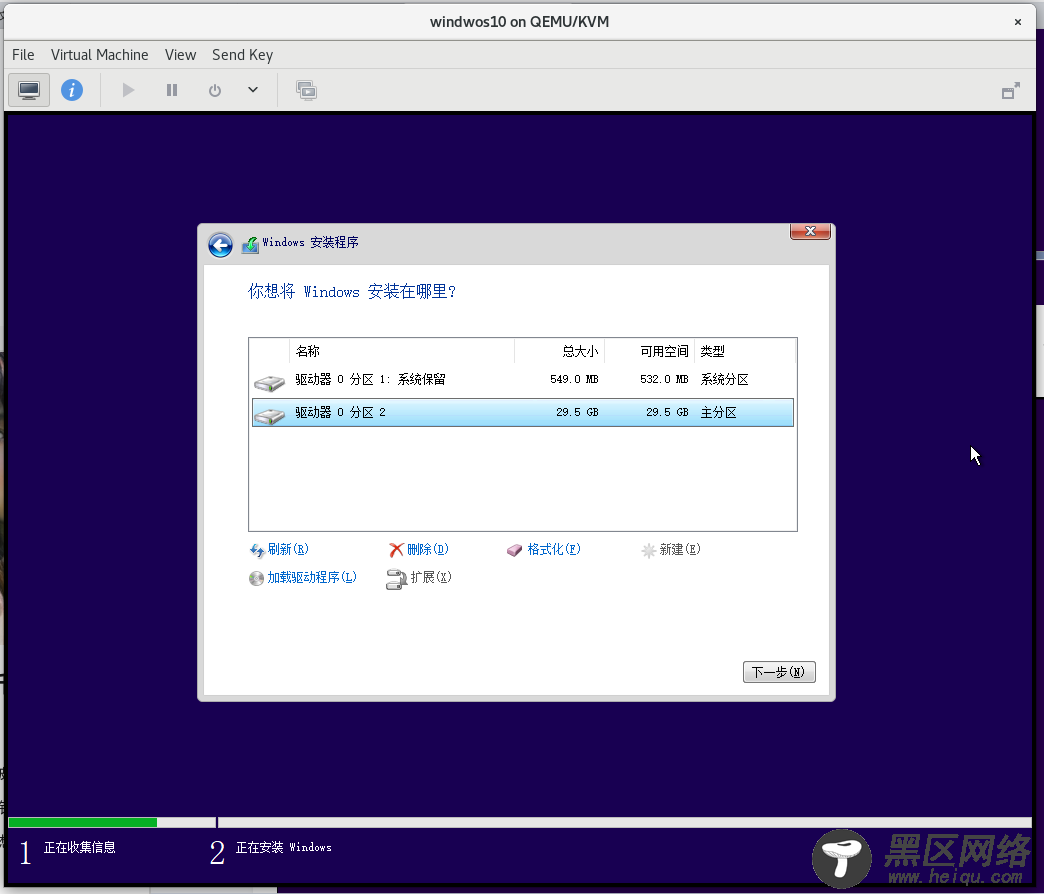Screen dimensions: 1044x894
Task: Toggle fullscreen console view icon
Action: [x=1011, y=91]
